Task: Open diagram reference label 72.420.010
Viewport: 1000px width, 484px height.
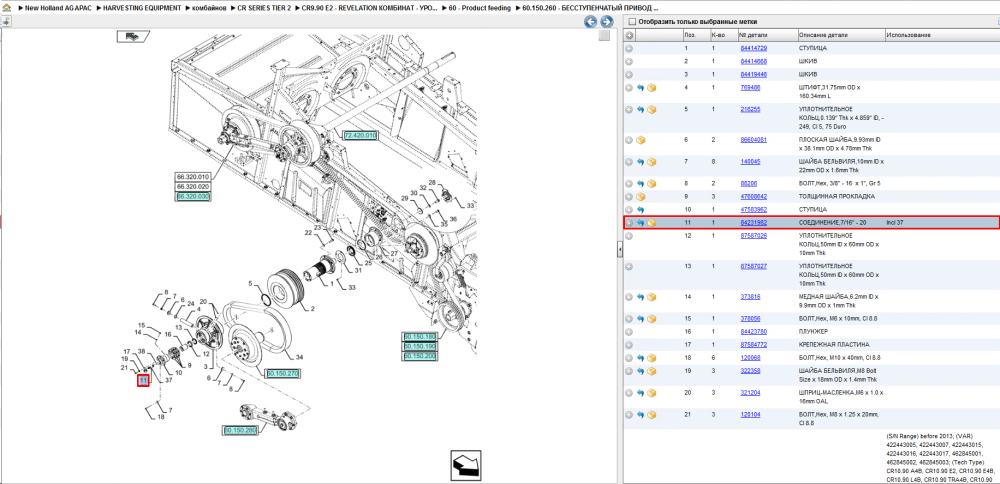Action: pos(360,136)
